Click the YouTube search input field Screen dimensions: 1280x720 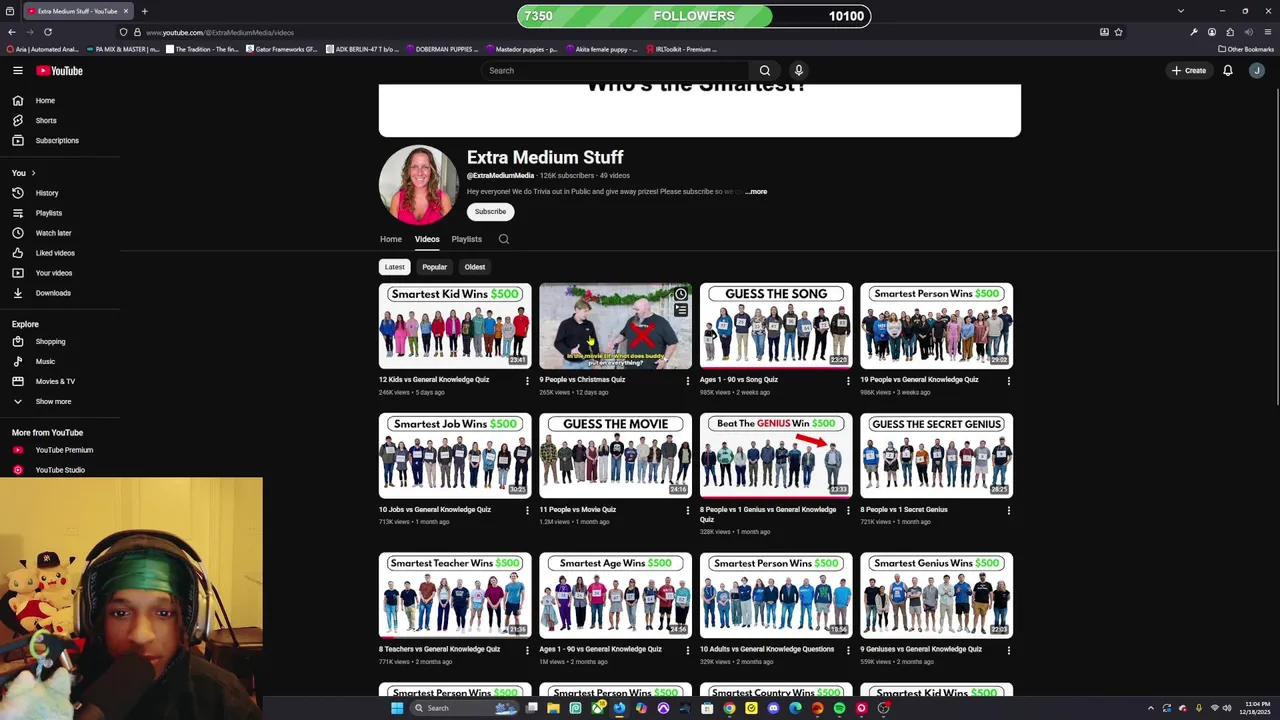pos(615,70)
